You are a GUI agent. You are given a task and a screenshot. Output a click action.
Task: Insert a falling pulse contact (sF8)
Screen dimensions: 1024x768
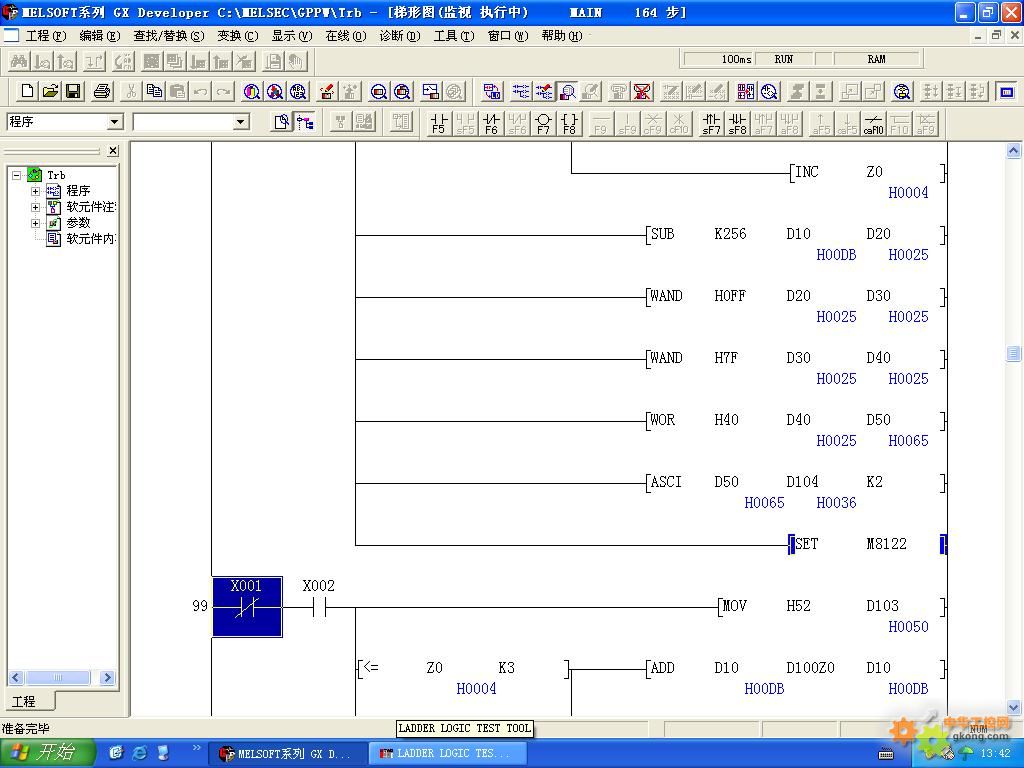tap(737, 122)
